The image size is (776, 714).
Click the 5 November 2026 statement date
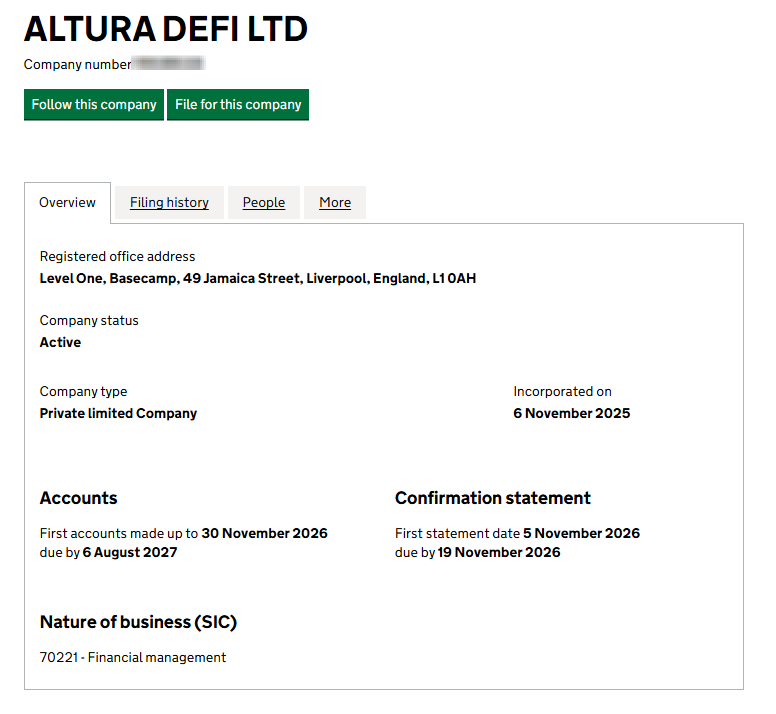(x=582, y=533)
